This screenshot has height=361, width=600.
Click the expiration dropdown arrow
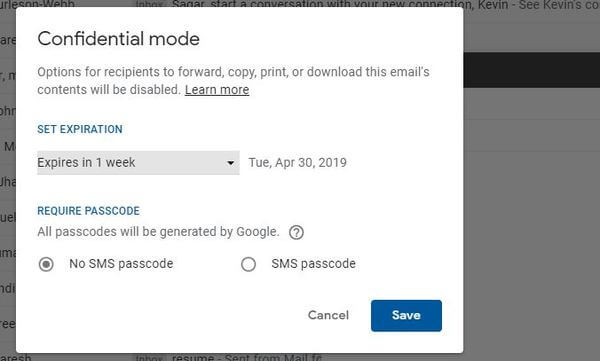click(x=230, y=163)
